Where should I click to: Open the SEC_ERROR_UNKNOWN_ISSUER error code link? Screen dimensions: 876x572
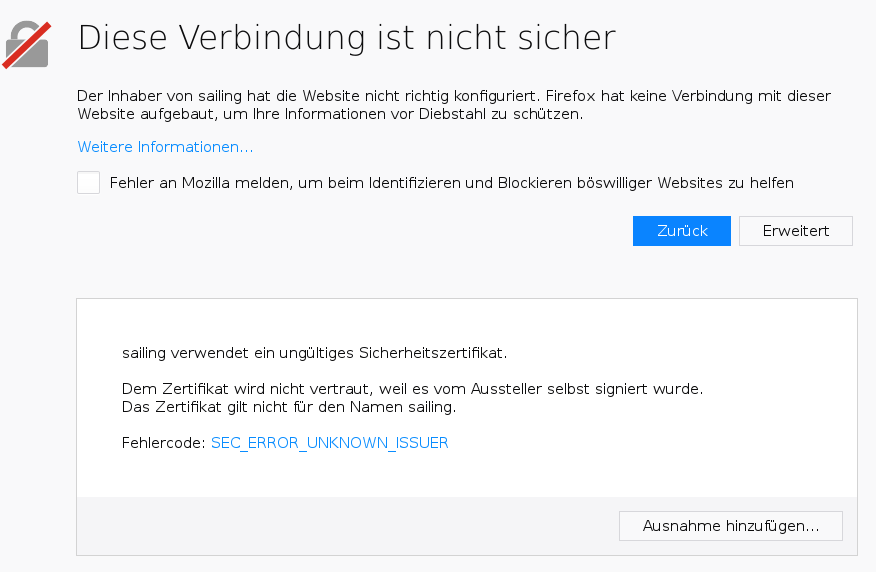(330, 443)
